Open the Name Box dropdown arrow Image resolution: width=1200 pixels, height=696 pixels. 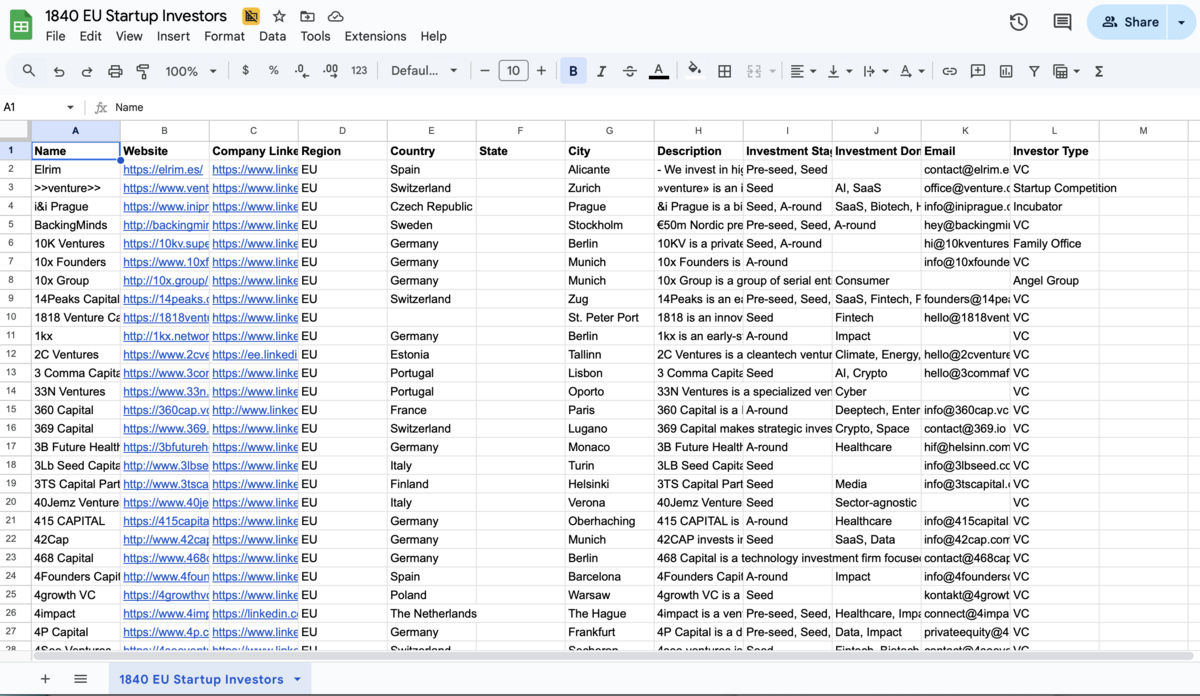pos(70,107)
